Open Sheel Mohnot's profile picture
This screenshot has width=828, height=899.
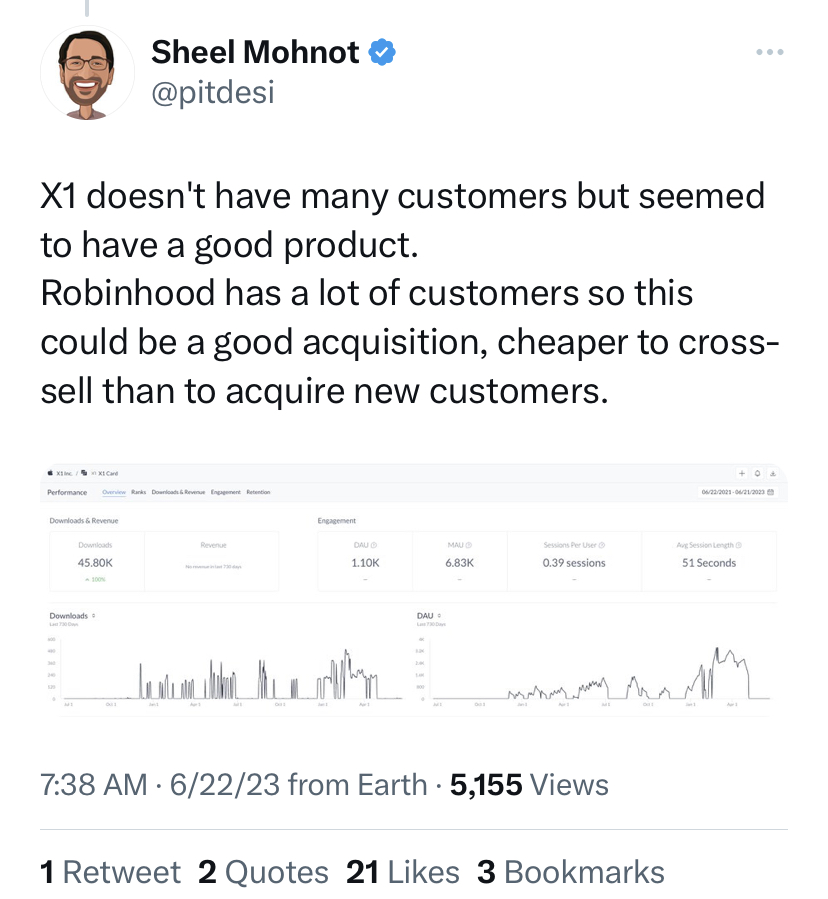[x=87, y=74]
